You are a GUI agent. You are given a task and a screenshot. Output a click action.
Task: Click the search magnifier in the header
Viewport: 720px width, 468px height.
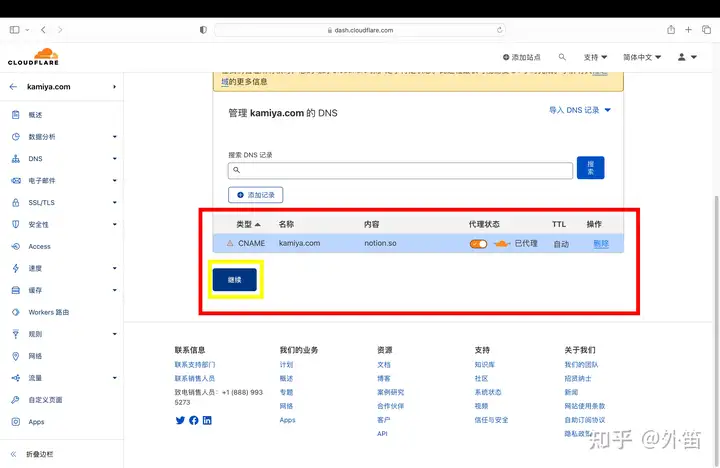[x=562, y=57]
